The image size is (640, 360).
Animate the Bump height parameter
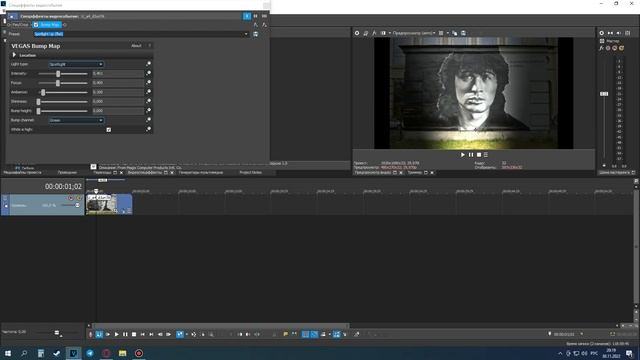[149, 110]
